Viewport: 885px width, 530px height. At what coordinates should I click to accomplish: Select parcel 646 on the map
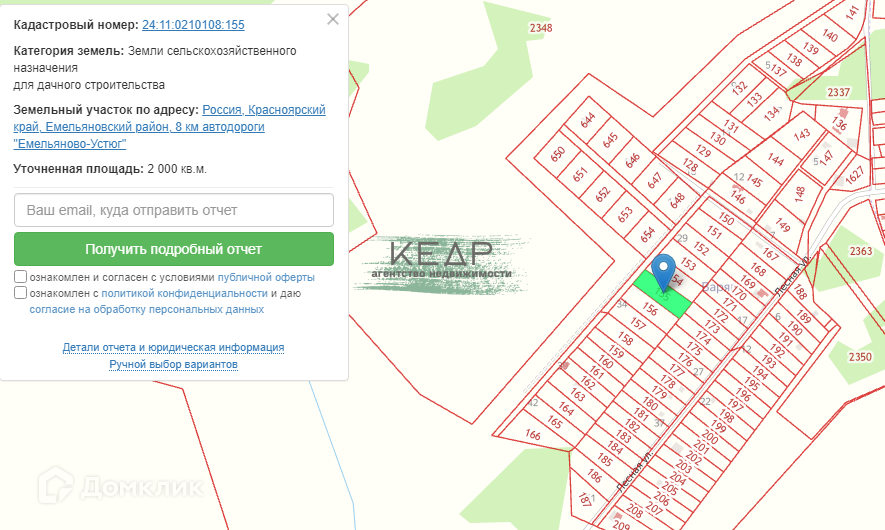[632, 160]
